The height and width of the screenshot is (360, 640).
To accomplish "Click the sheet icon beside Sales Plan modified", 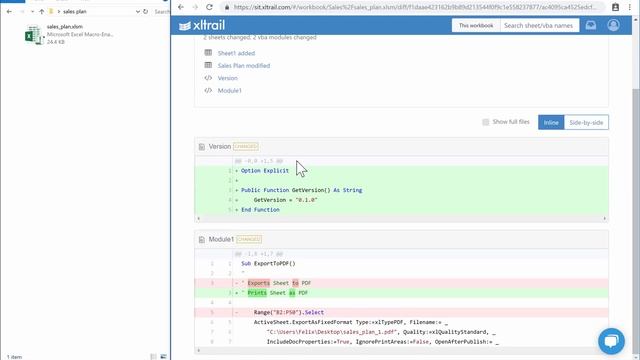I will [x=208, y=65].
